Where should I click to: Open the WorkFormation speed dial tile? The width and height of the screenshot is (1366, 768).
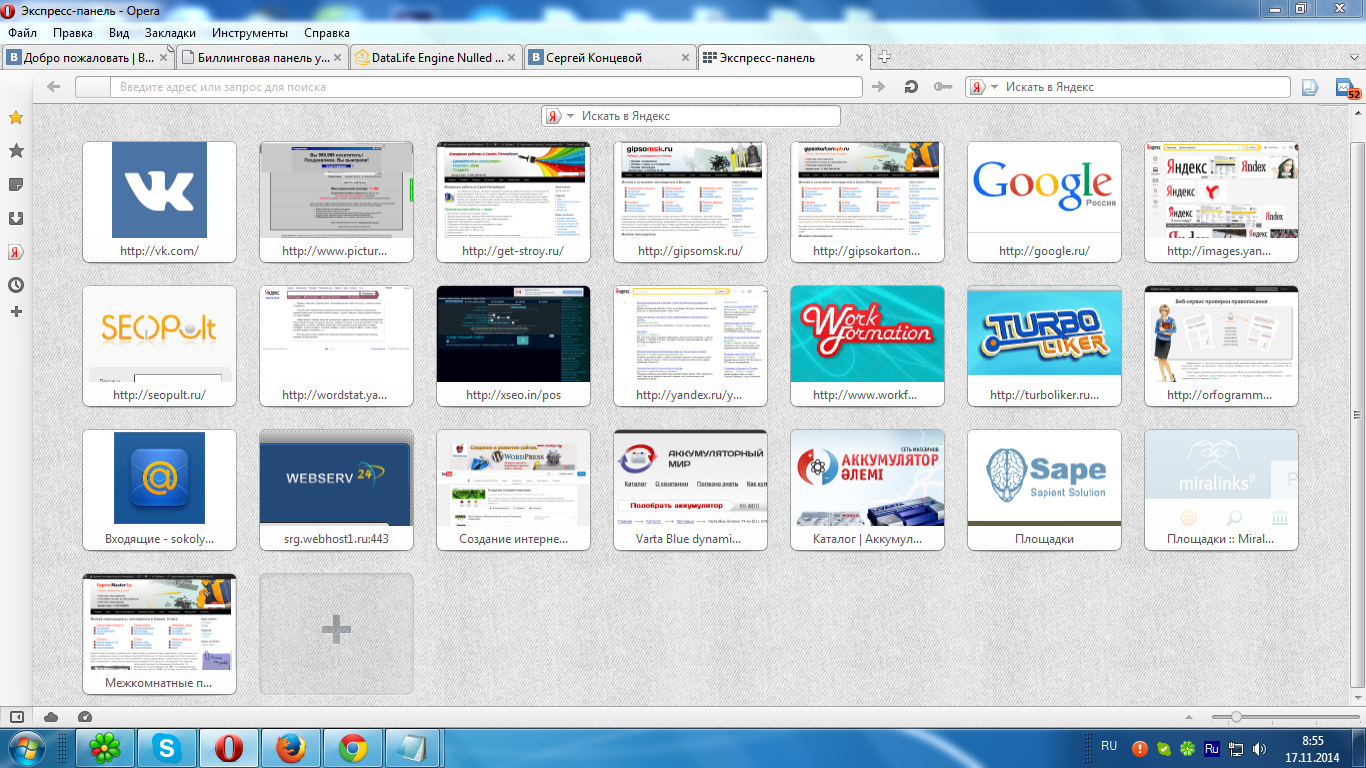pyautogui.click(x=867, y=345)
